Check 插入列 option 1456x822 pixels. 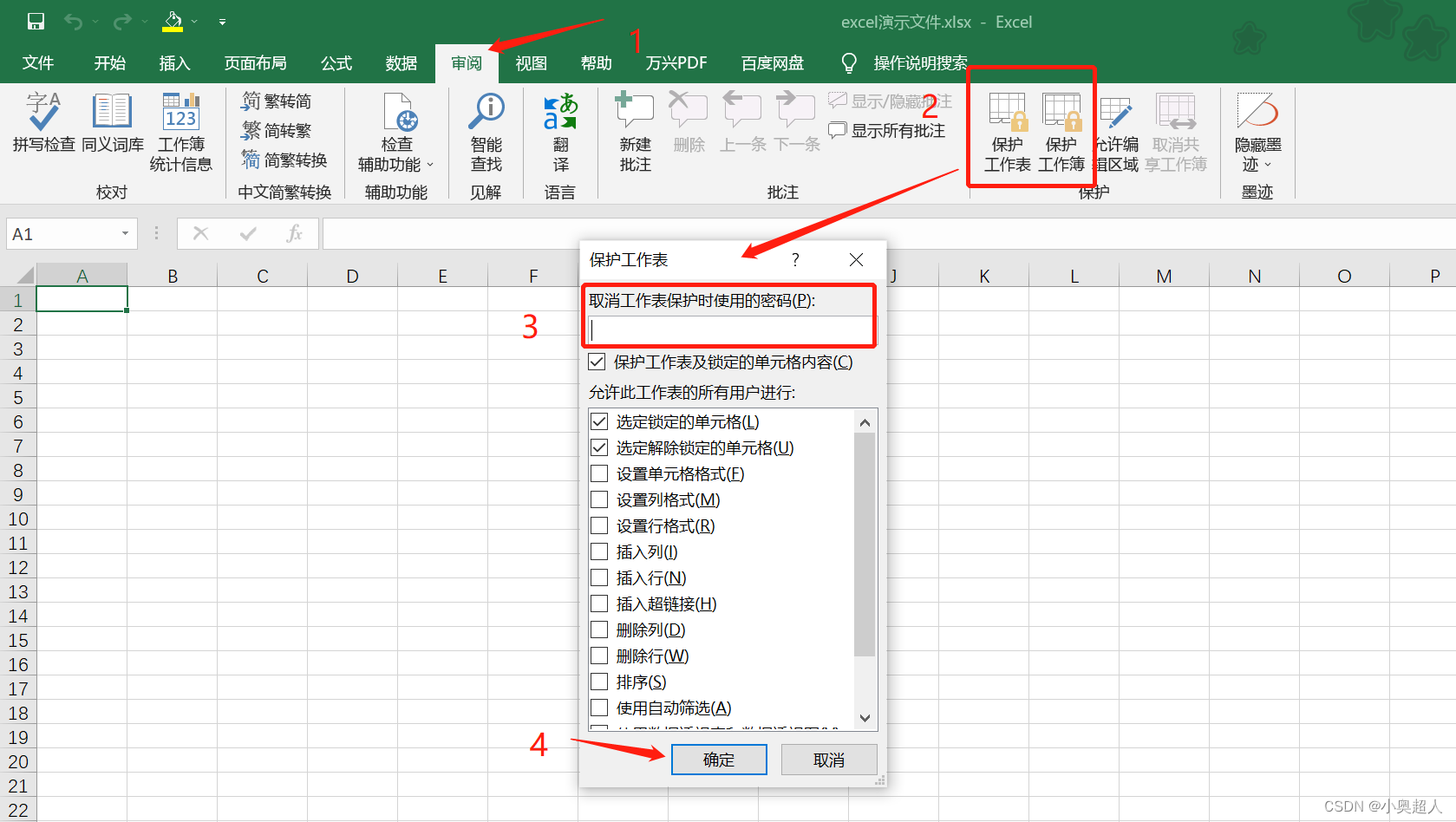pos(599,552)
